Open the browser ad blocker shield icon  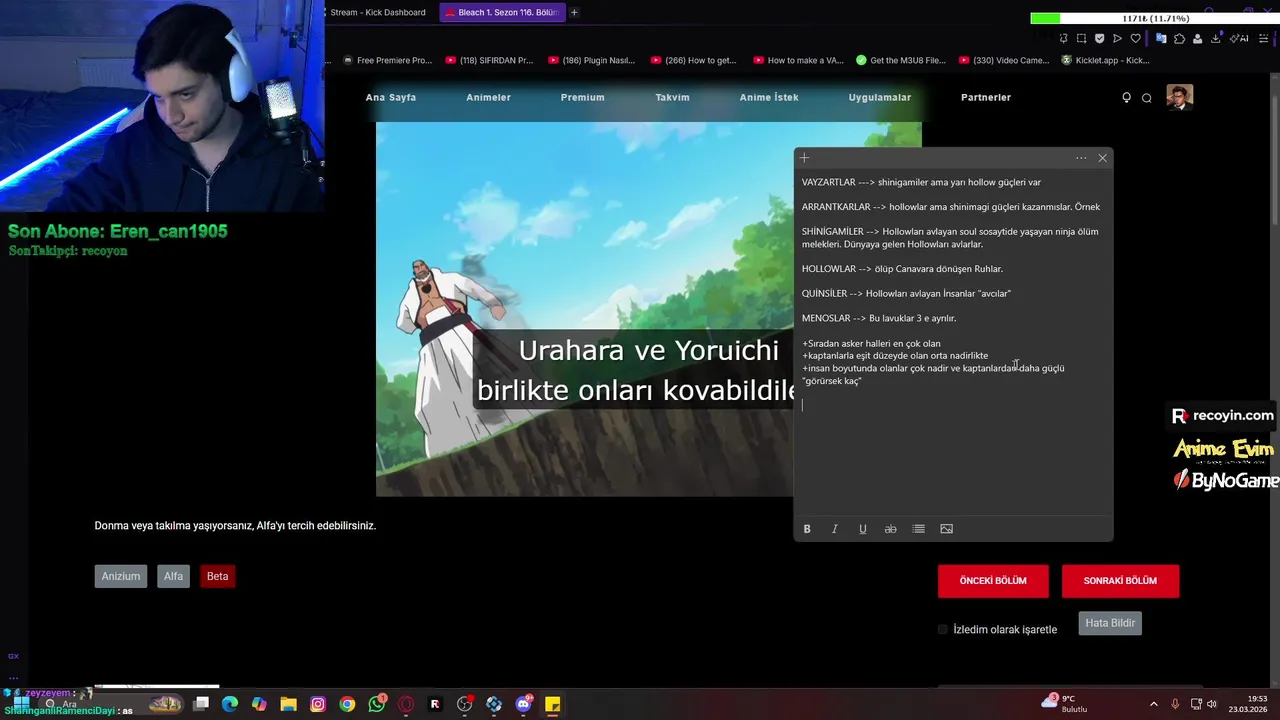coord(1099,38)
